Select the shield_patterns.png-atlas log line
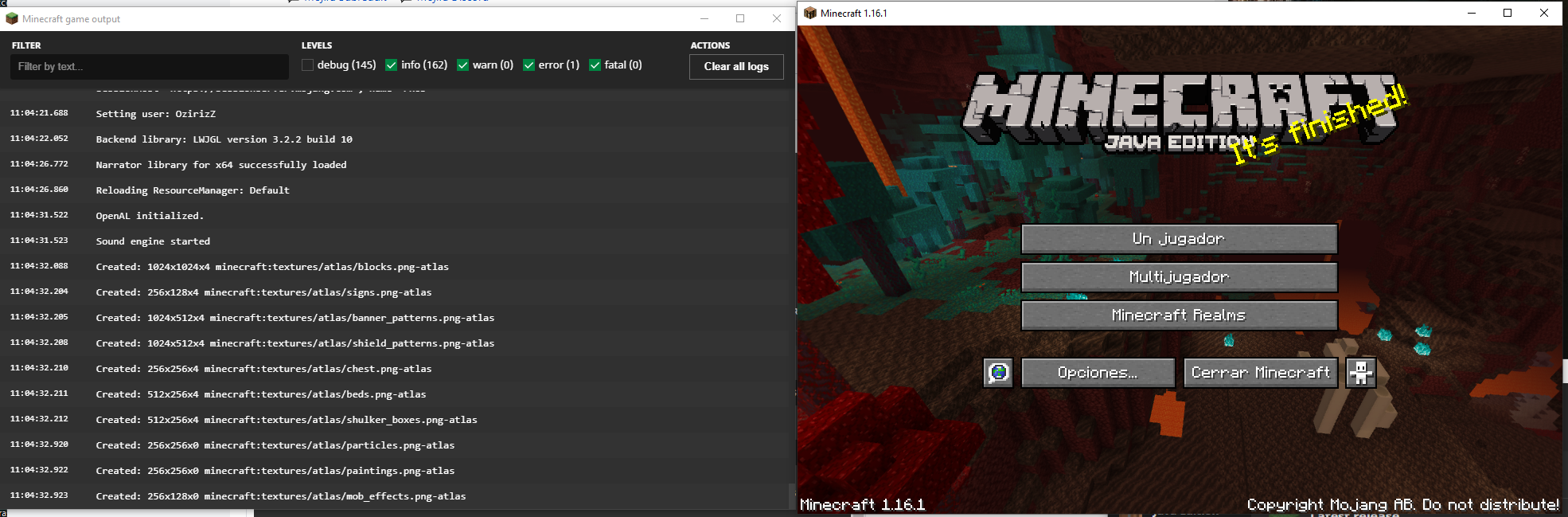Viewport: 1568px width, 517px height. coord(395,343)
